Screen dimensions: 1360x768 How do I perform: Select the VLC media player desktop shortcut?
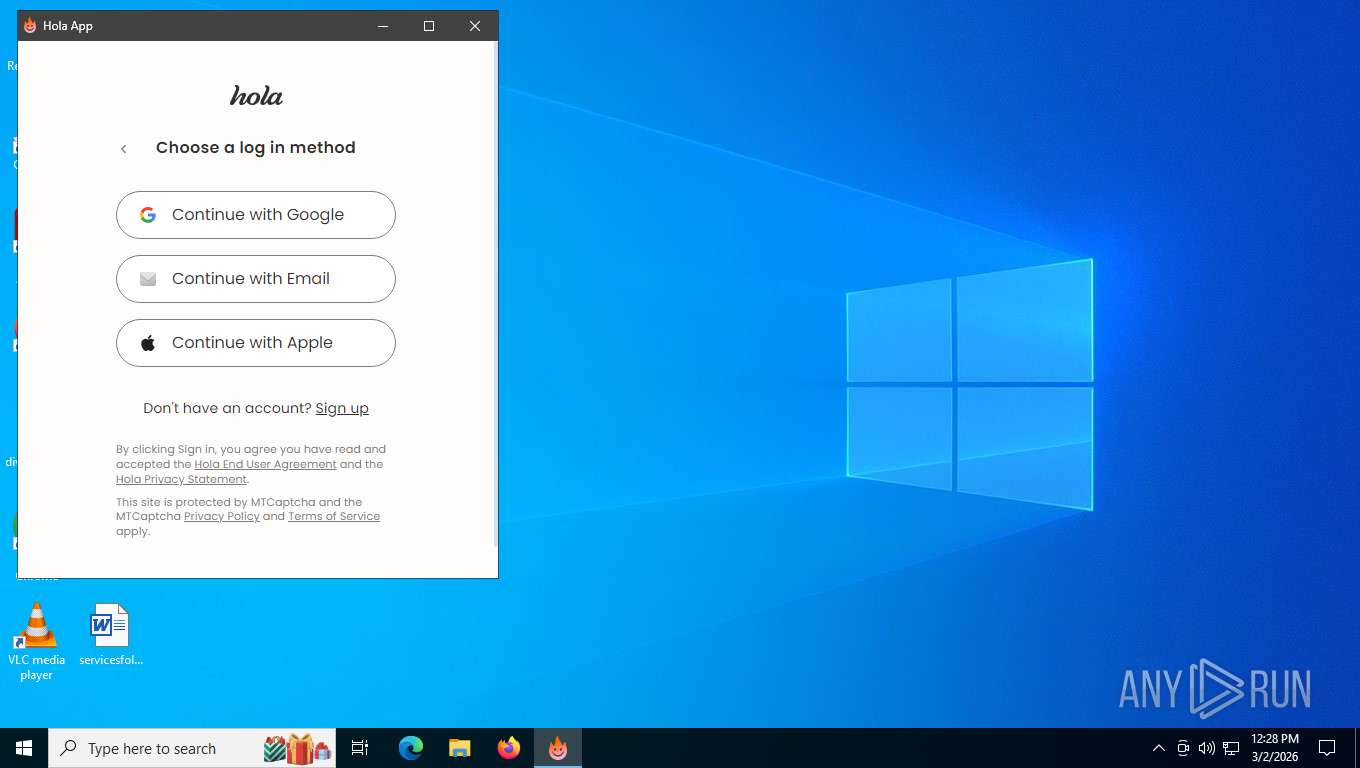37,642
